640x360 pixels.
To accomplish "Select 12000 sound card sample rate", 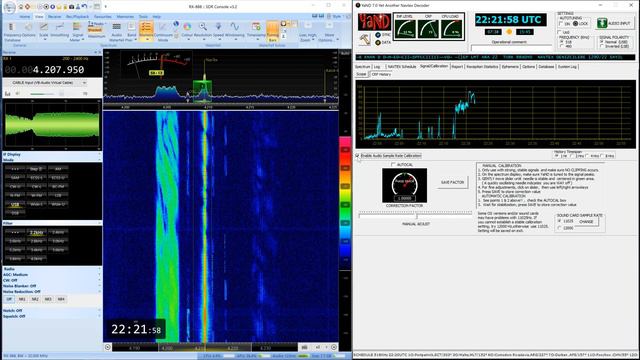I will [560, 228].
